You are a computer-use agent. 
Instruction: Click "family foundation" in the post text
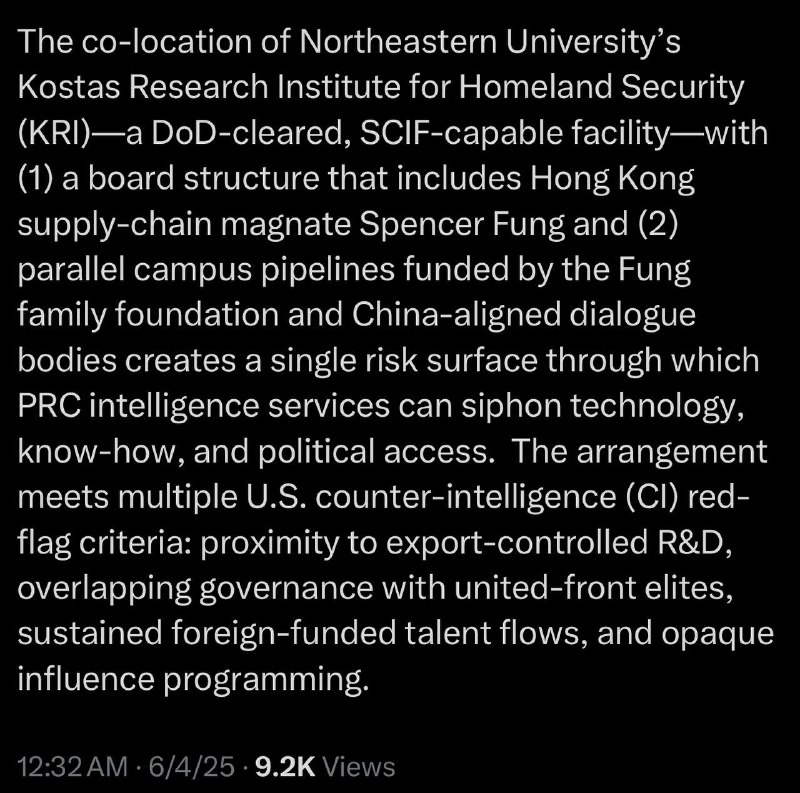148,315
